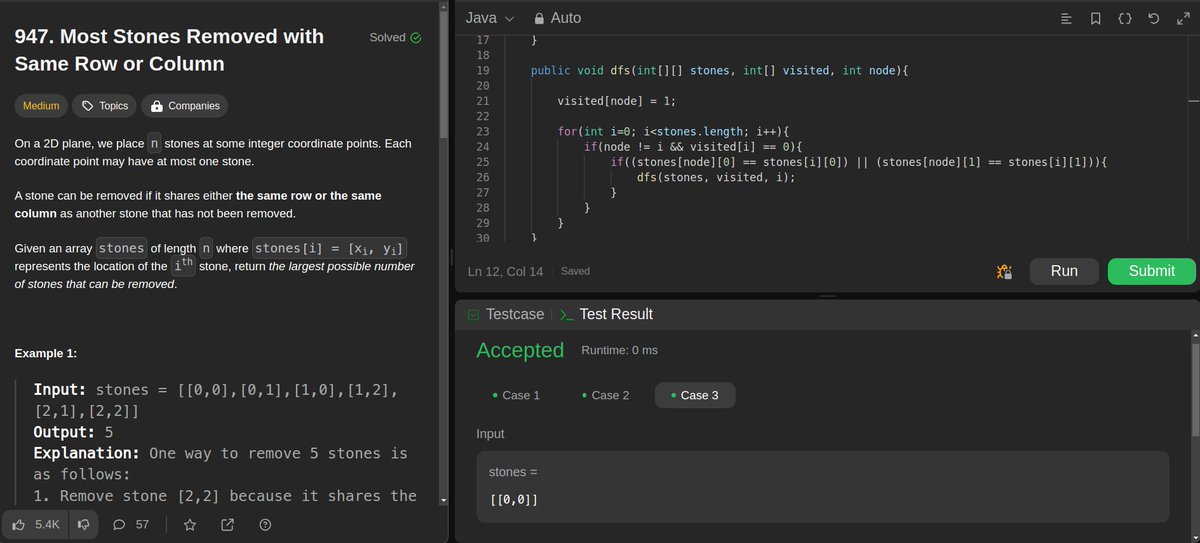Click the problem title text

tap(169, 50)
